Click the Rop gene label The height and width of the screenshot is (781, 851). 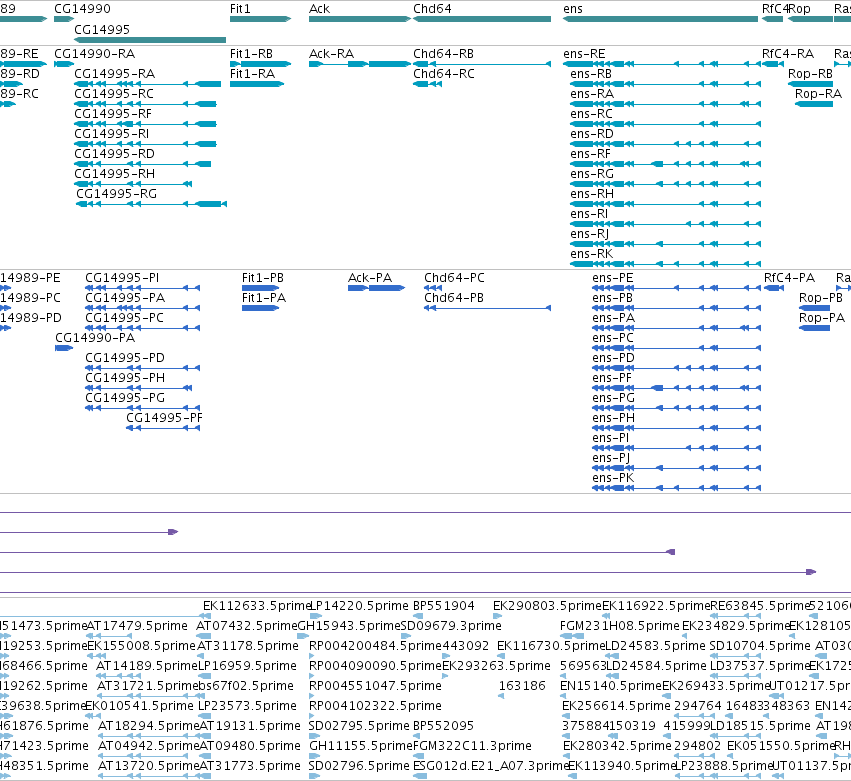pyautogui.click(x=799, y=9)
